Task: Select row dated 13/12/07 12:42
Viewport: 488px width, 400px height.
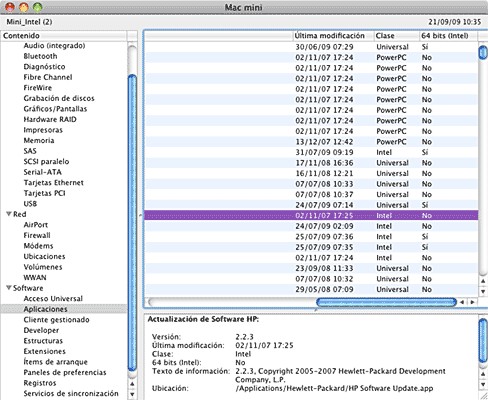Action: click(311, 142)
